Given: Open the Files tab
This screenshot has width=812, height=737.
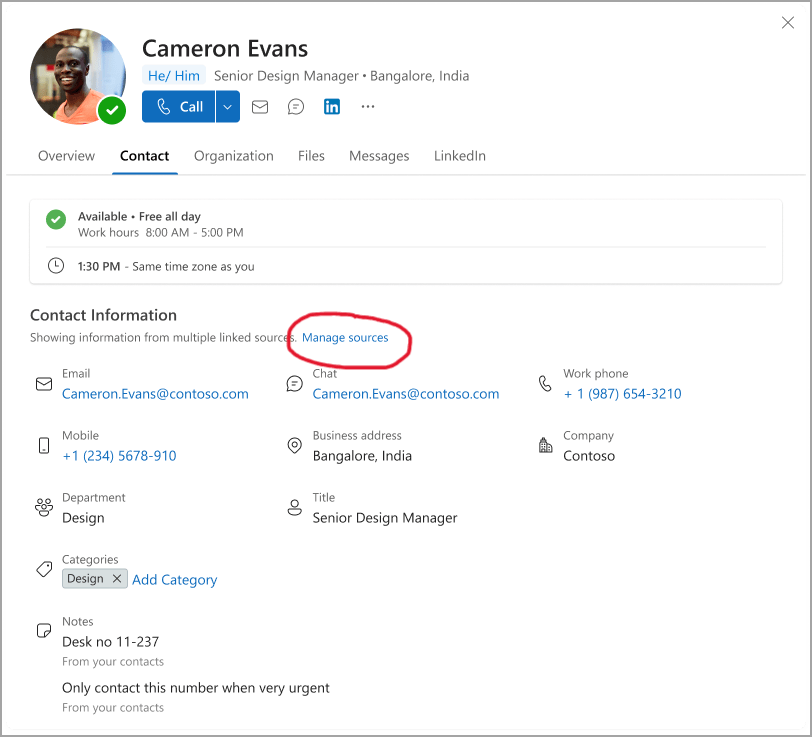Looking at the screenshot, I should point(311,156).
